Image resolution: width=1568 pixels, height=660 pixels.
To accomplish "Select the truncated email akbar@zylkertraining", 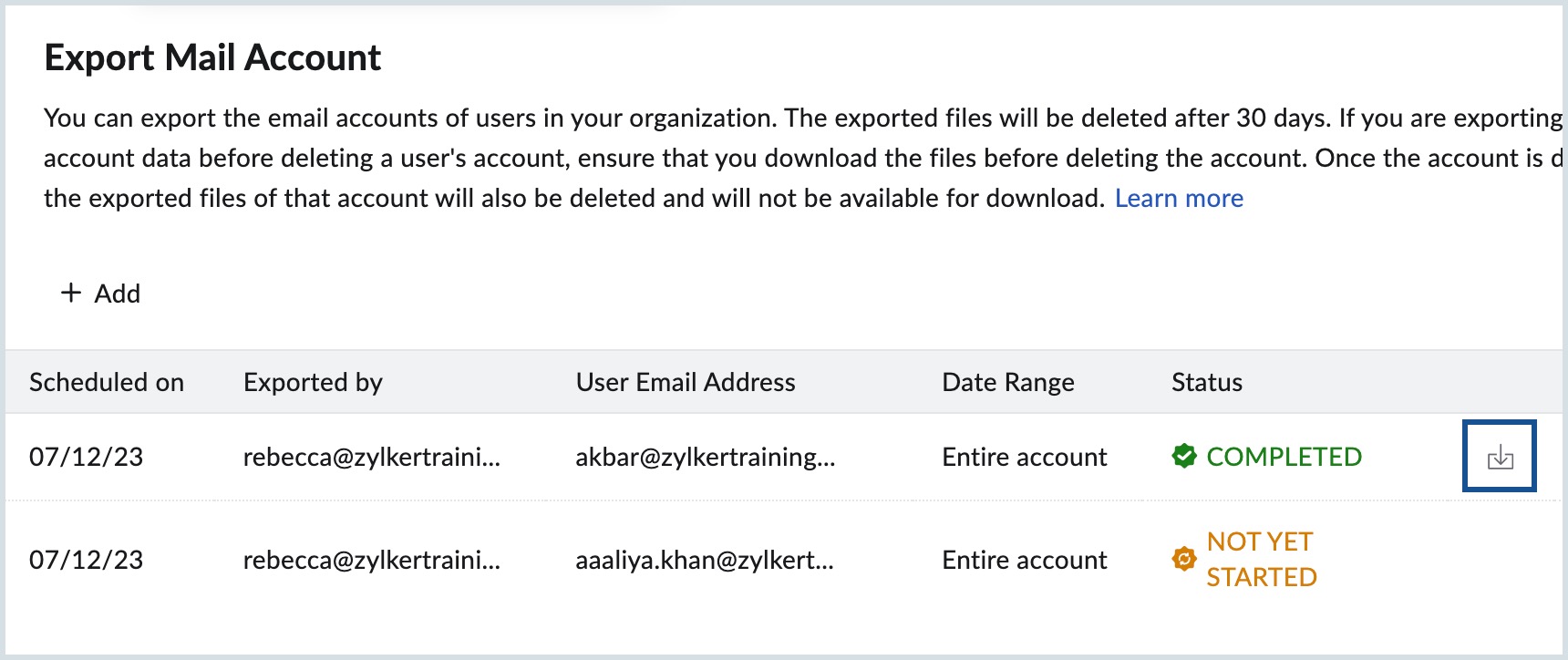I will click(707, 458).
